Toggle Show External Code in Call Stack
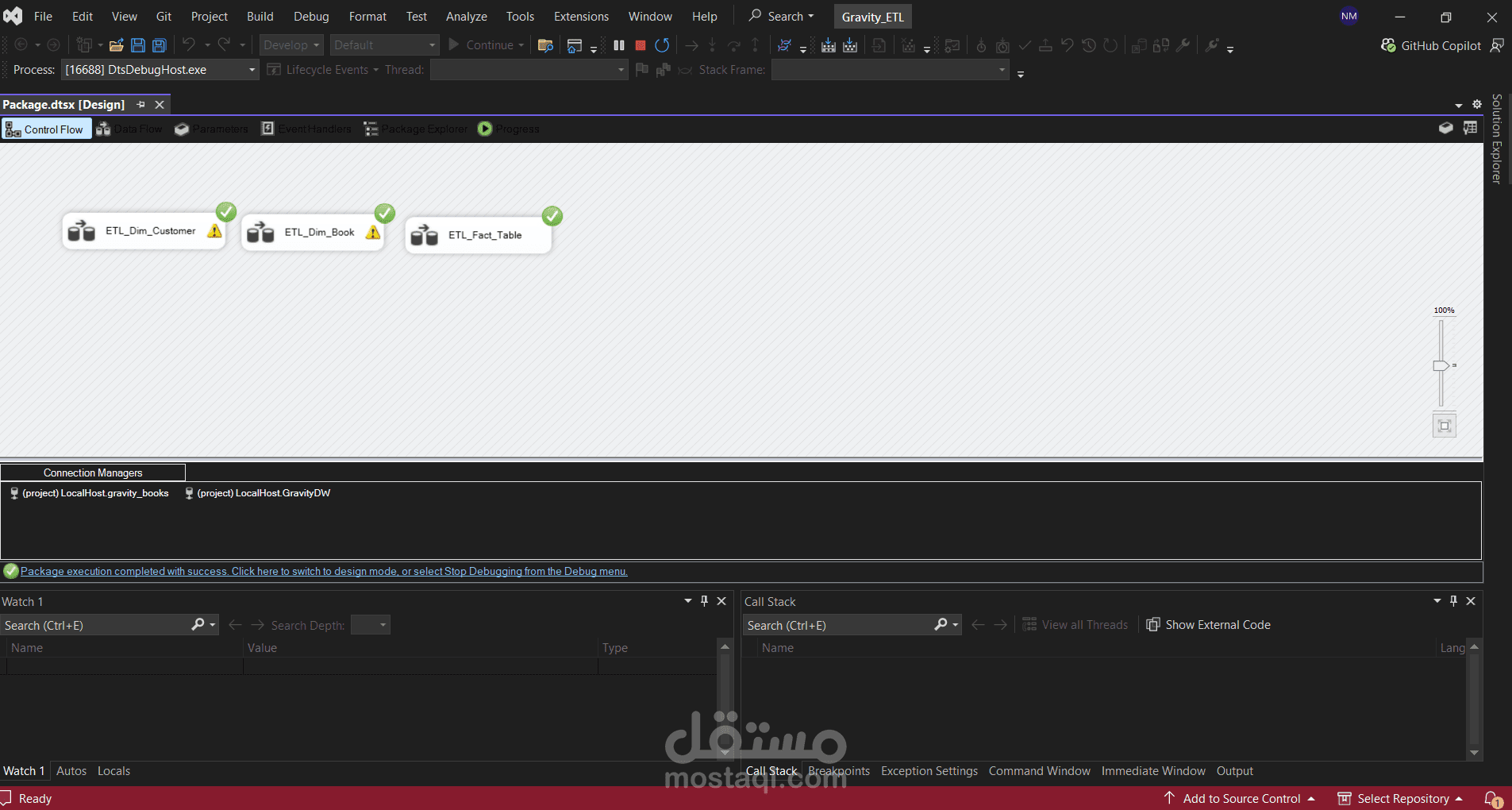This screenshot has height=810, width=1512. 1208,625
